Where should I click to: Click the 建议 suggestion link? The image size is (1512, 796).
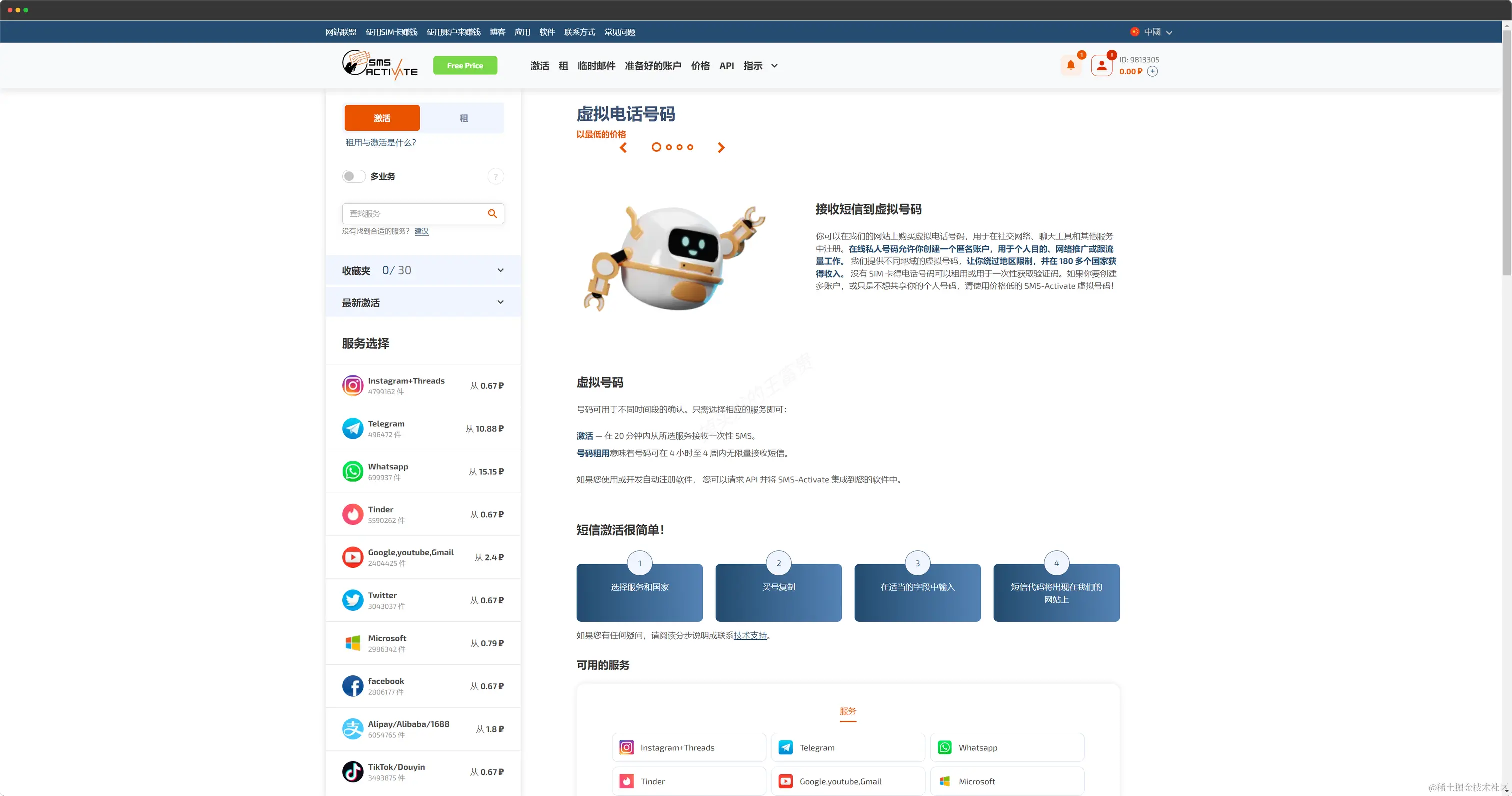point(421,231)
